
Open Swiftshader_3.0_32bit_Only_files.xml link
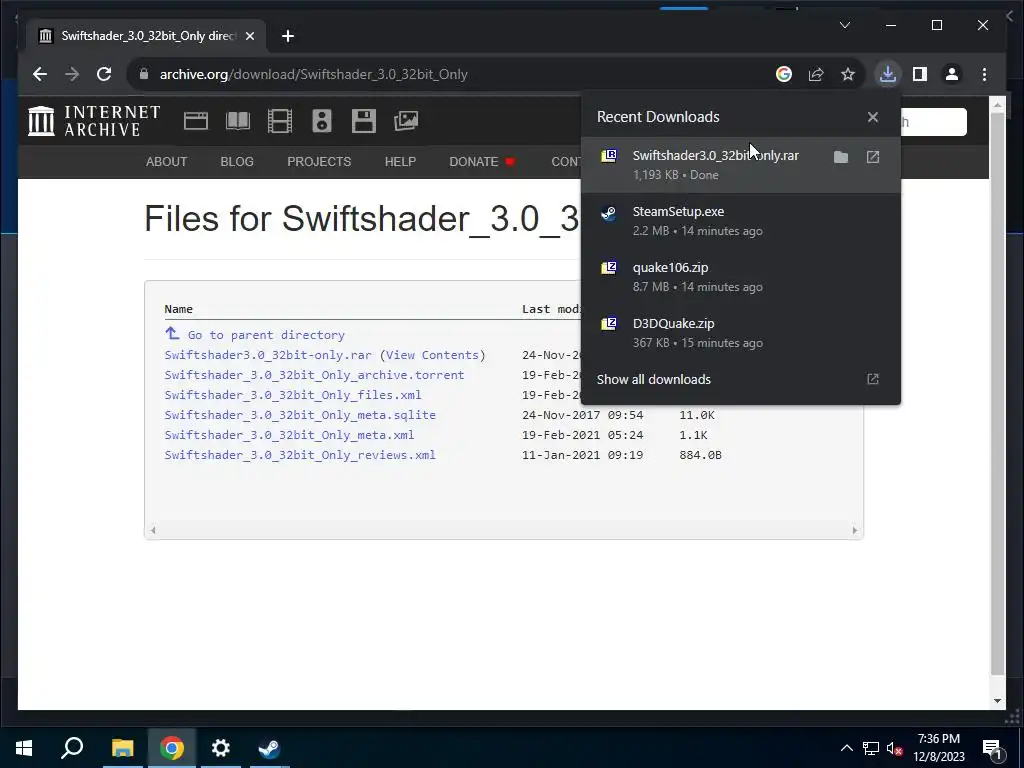(x=293, y=394)
